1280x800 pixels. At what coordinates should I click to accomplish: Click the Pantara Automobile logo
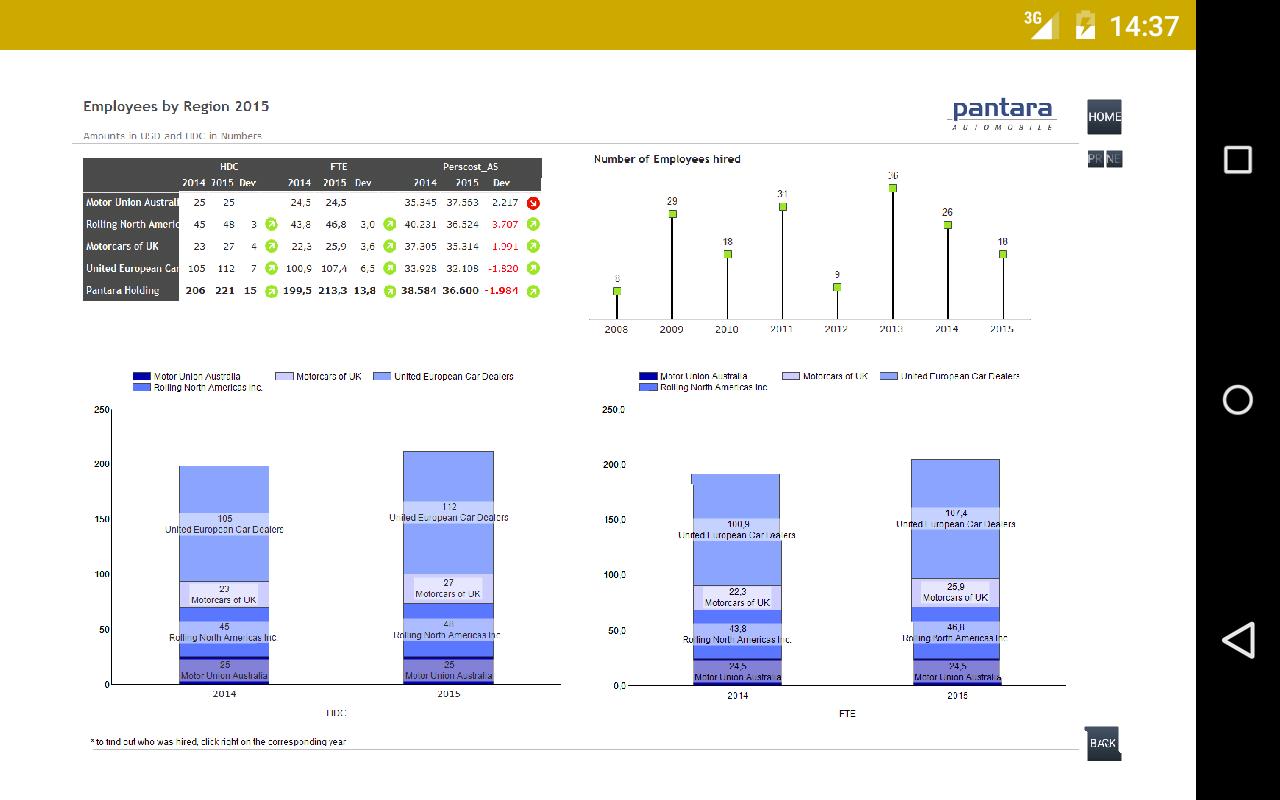[x=1002, y=114]
